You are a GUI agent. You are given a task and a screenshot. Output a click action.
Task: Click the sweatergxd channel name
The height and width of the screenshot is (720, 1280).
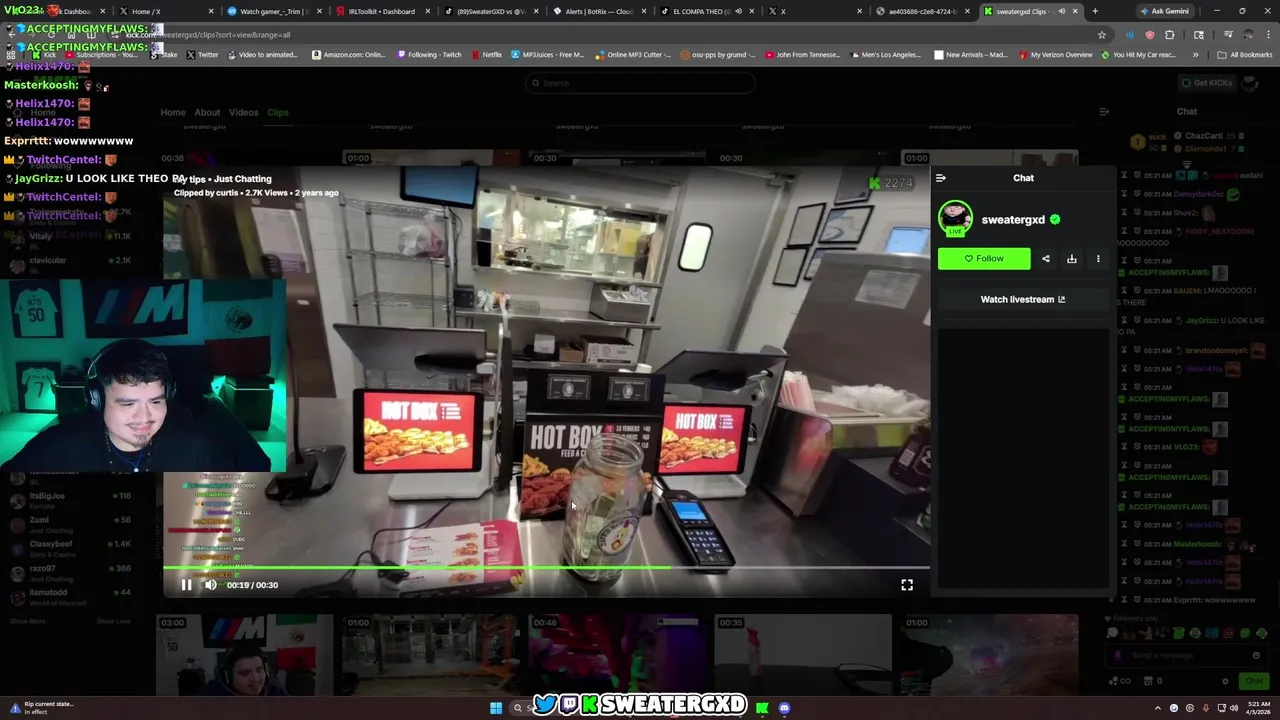1013,220
